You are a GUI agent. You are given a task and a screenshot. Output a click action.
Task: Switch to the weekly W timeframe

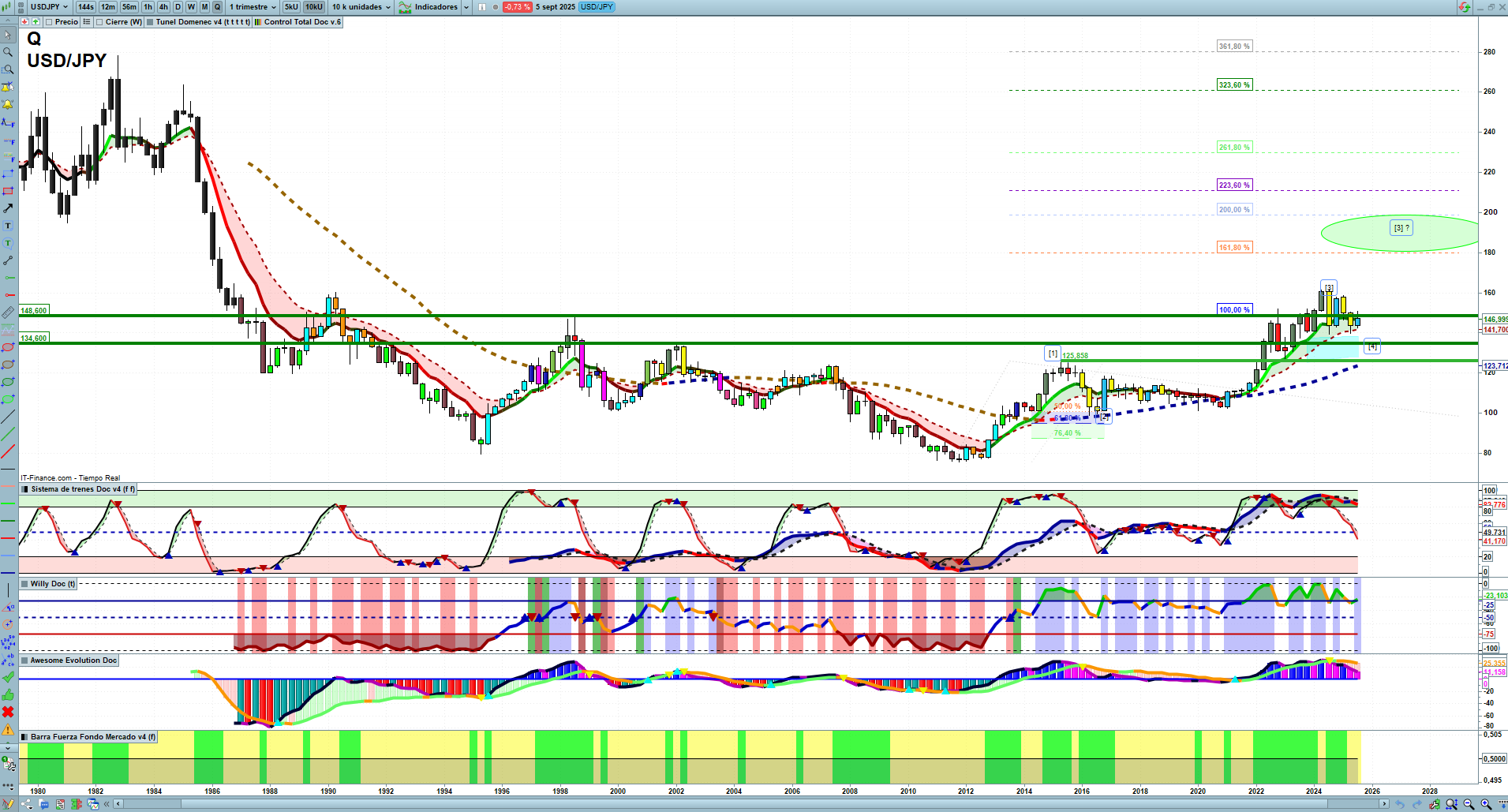[191, 7]
